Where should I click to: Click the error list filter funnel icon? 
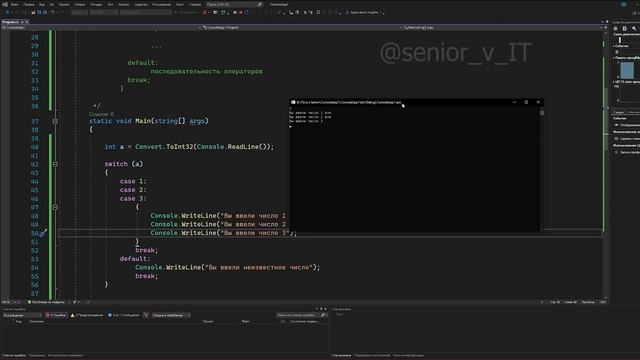click(x=146, y=315)
